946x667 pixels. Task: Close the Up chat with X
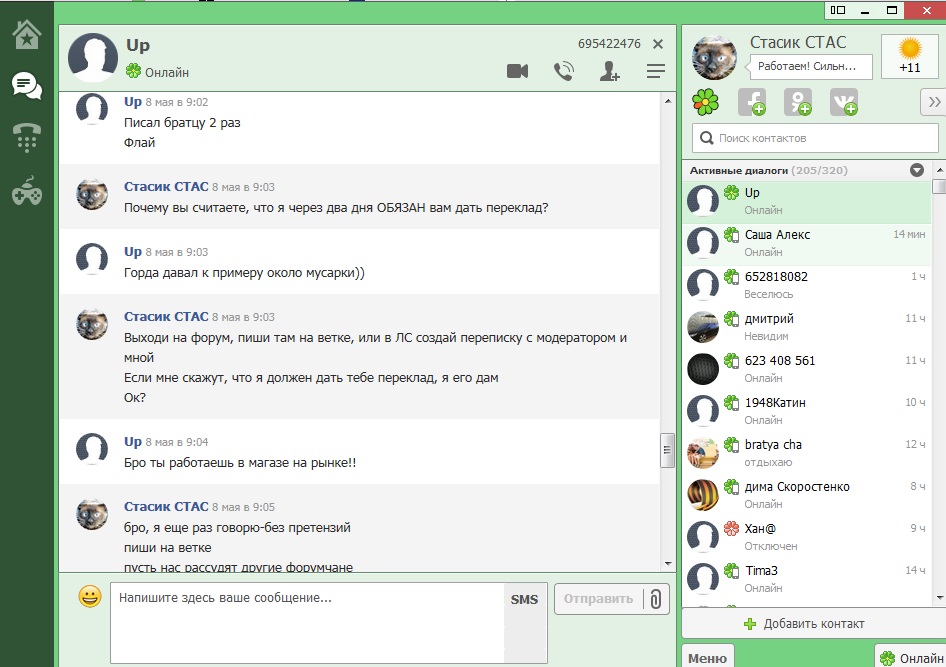(x=658, y=44)
